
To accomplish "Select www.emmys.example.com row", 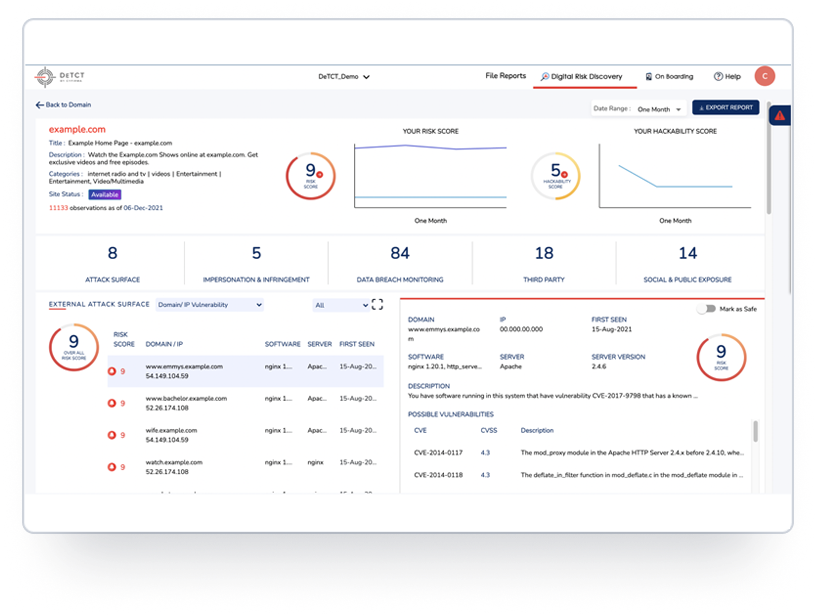I will (x=246, y=371).
